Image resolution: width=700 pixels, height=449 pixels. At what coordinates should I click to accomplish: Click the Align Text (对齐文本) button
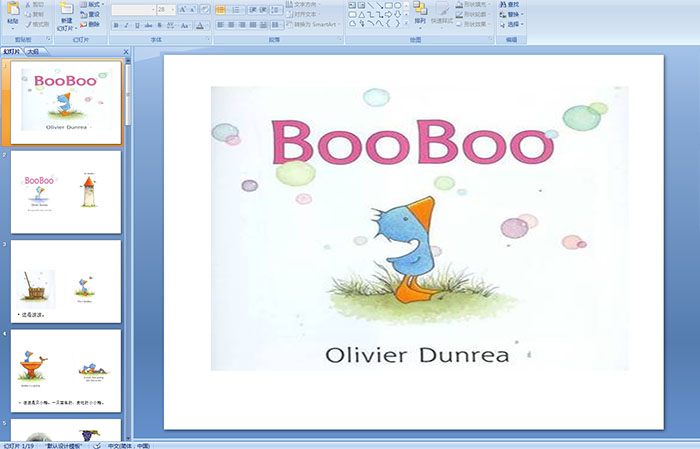pos(303,14)
